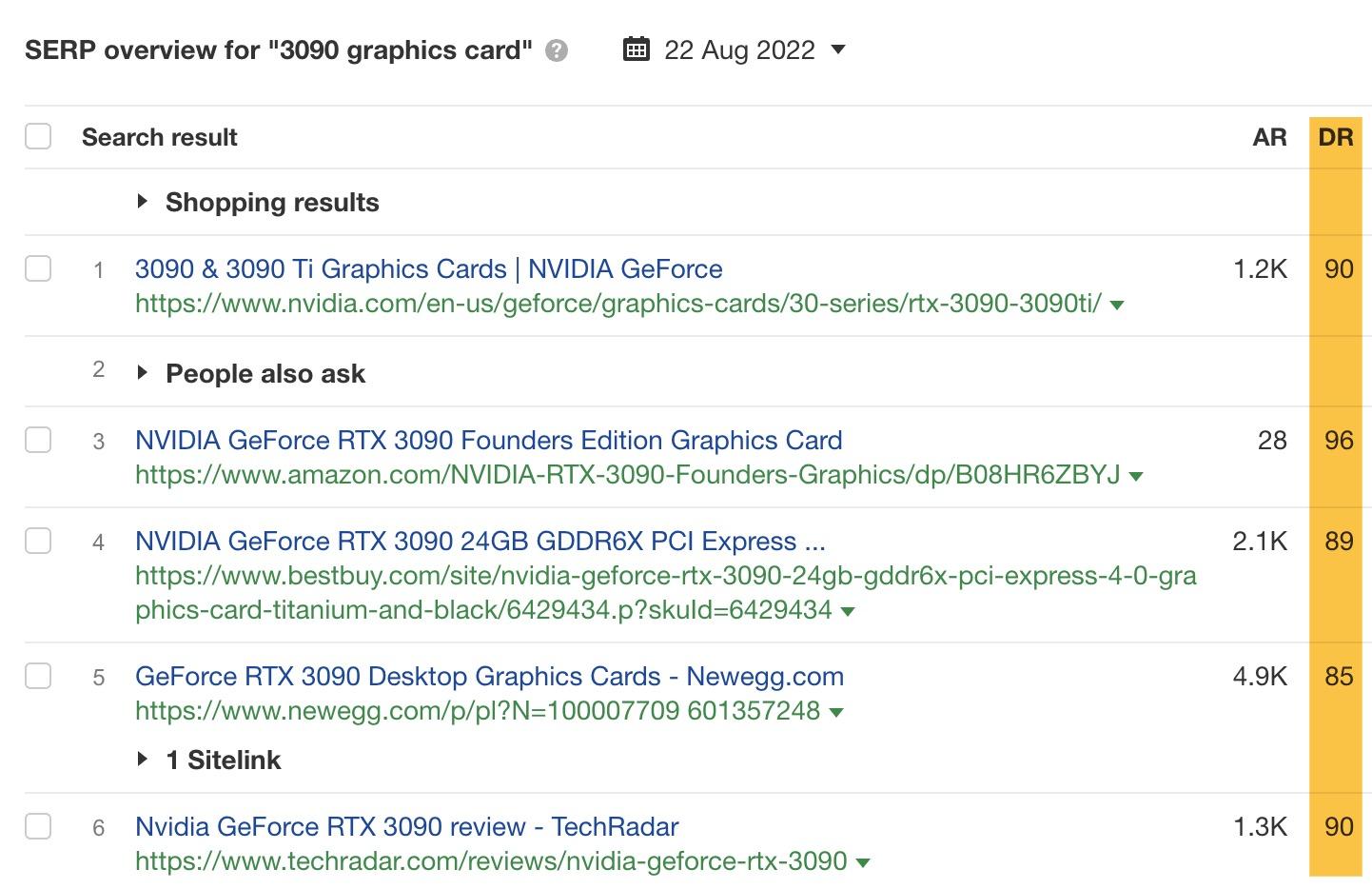Image resolution: width=1372 pixels, height=889 pixels.
Task: Open the URL dropdown for the techradar.com result
Action: coord(864,861)
